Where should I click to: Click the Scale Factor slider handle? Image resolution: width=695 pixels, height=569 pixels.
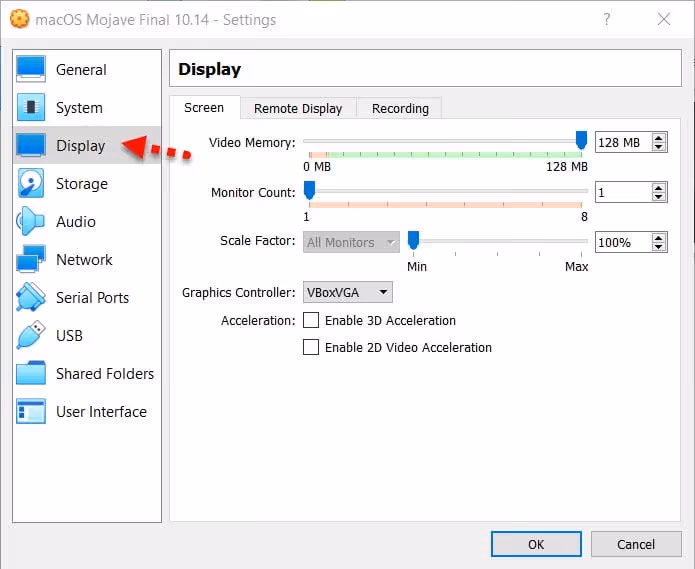pos(413,240)
